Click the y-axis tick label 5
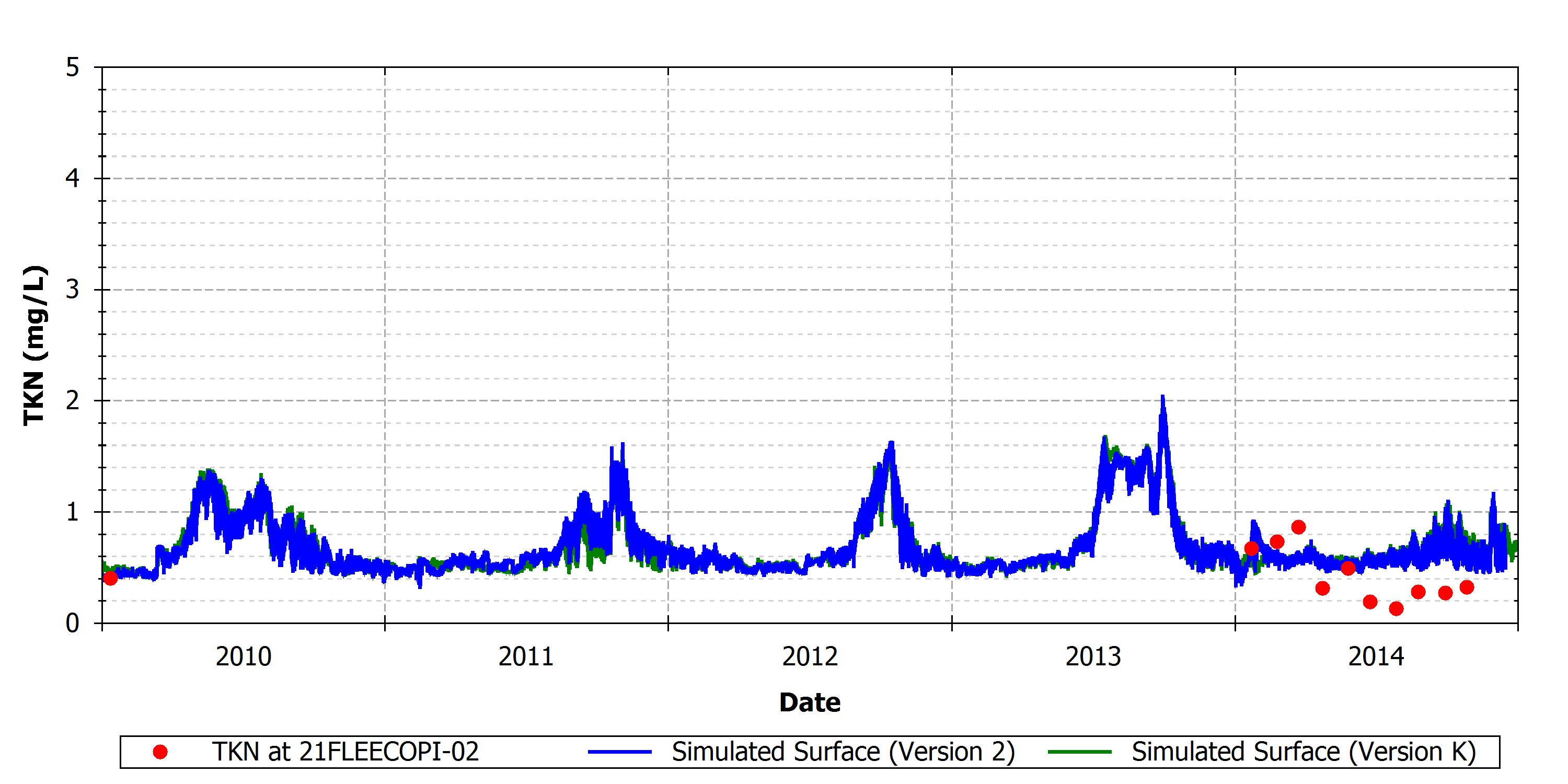Screen dimensions: 1568x784 (73, 67)
